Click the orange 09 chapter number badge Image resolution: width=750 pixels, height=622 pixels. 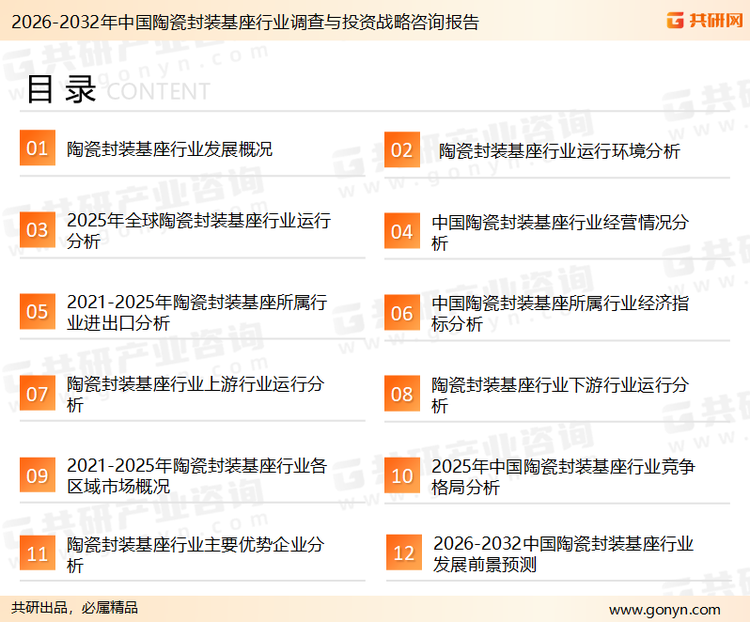37,475
